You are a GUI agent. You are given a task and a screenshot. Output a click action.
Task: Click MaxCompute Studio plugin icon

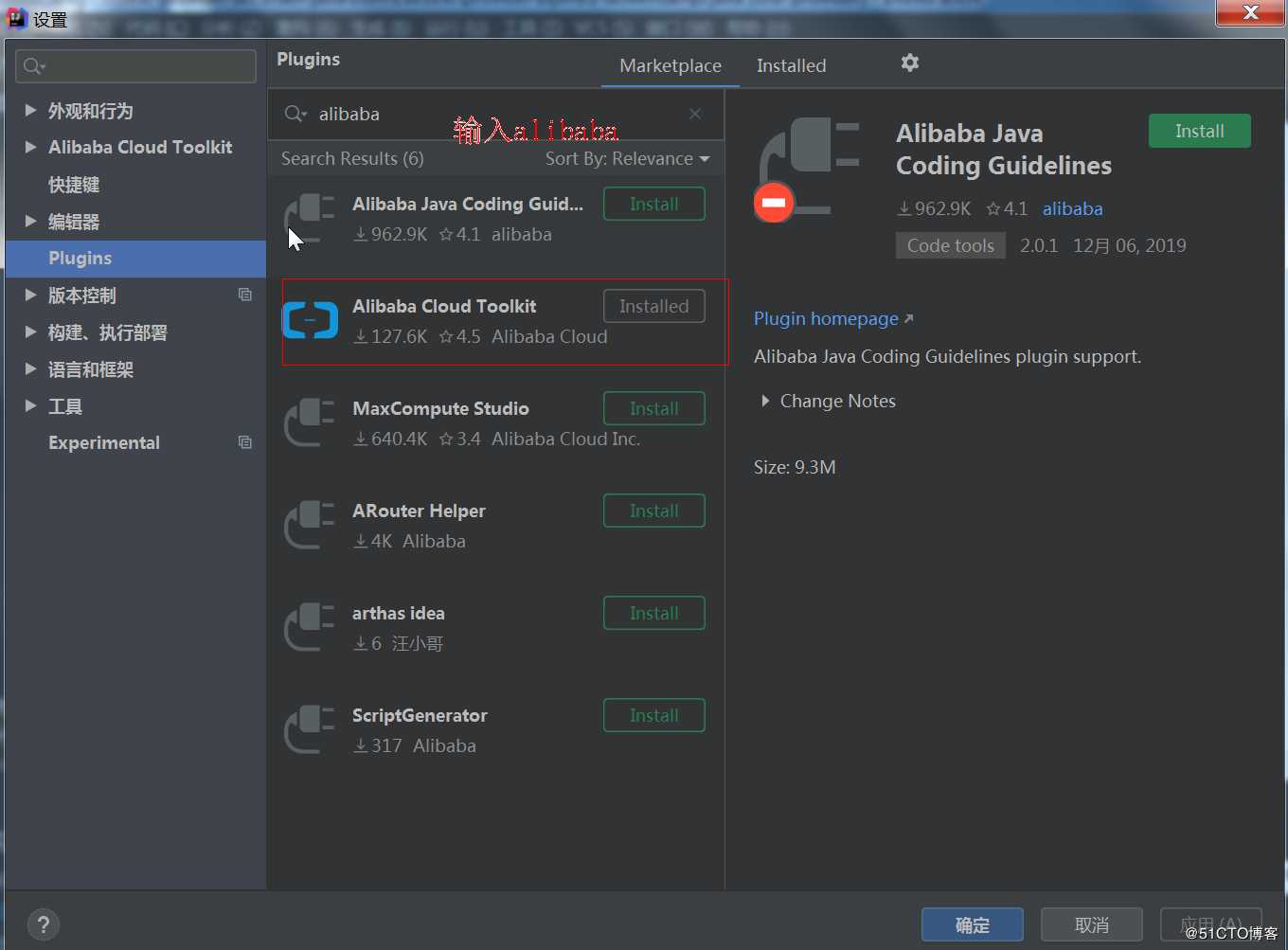(310, 423)
